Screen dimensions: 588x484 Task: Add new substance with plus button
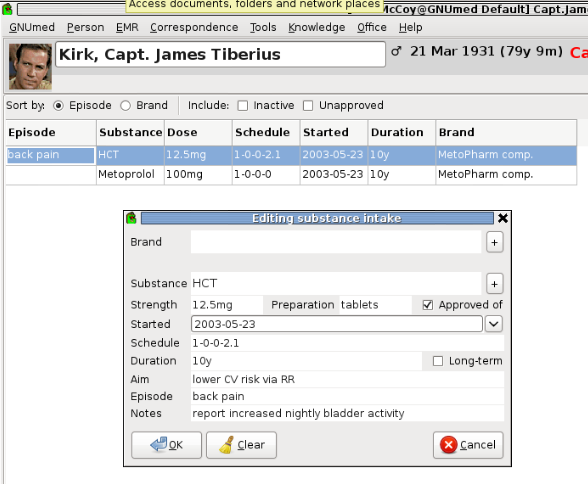494,284
